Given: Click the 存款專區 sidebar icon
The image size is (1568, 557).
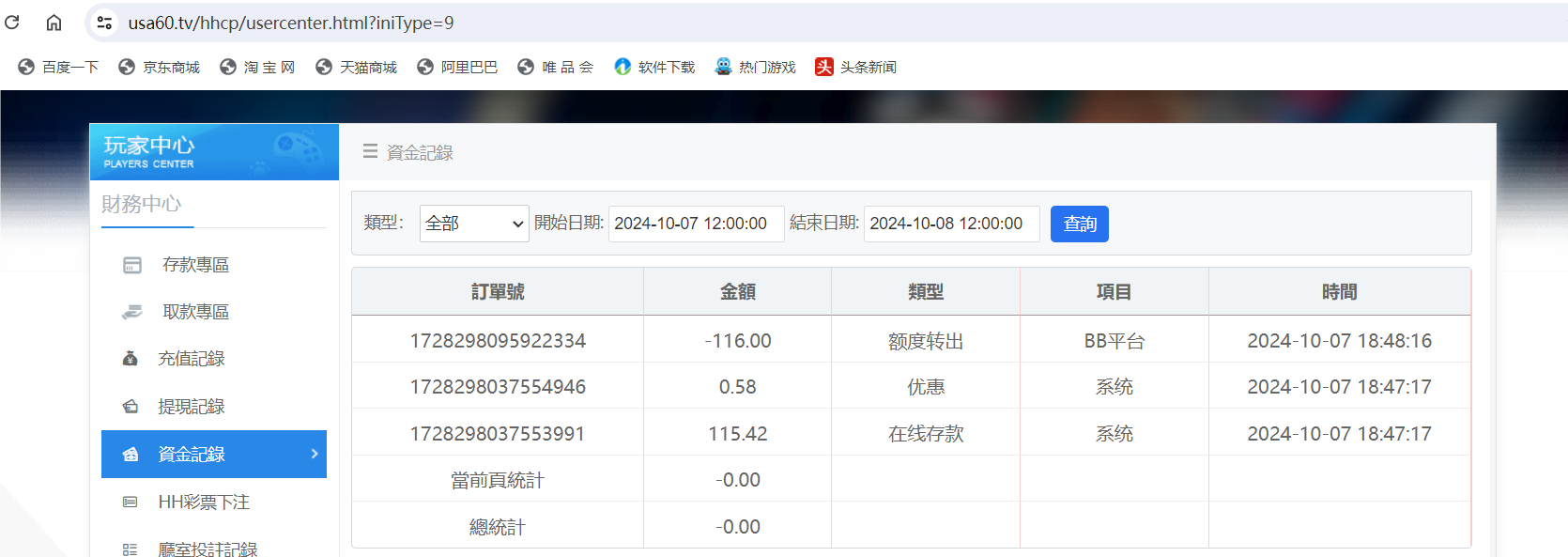Looking at the screenshot, I should coord(132,265).
